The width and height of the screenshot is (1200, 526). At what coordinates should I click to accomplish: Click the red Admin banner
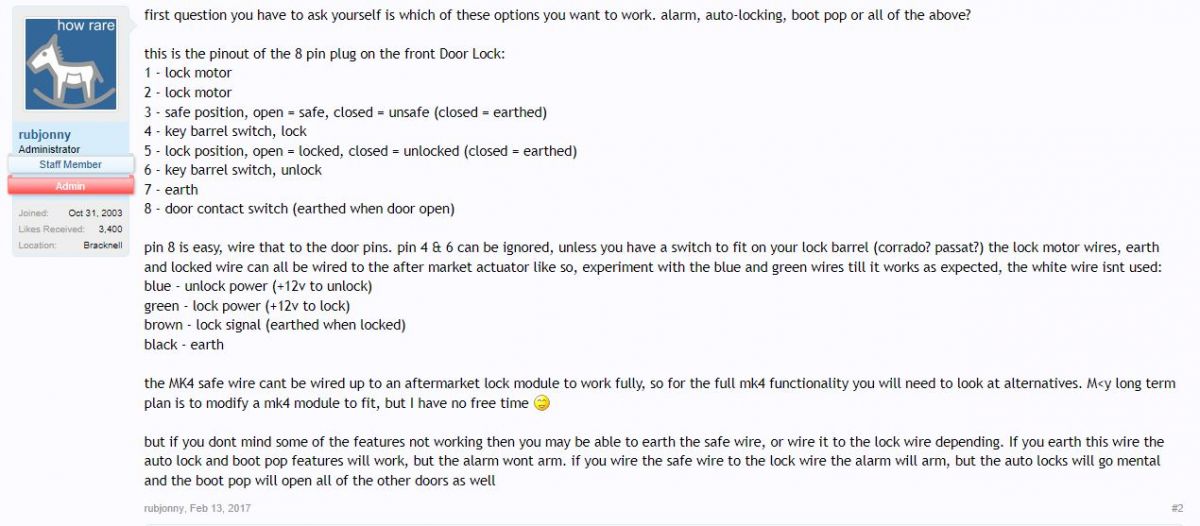pyautogui.click(x=70, y=186)
